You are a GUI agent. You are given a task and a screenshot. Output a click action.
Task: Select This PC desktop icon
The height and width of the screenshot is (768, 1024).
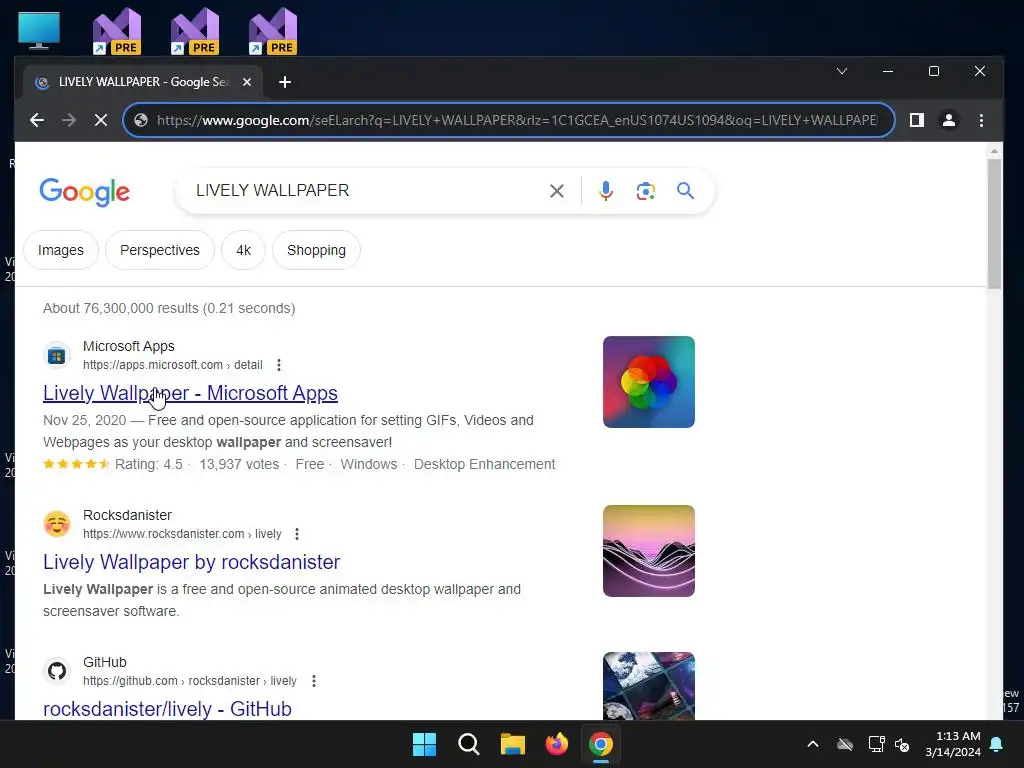point(39,31)
